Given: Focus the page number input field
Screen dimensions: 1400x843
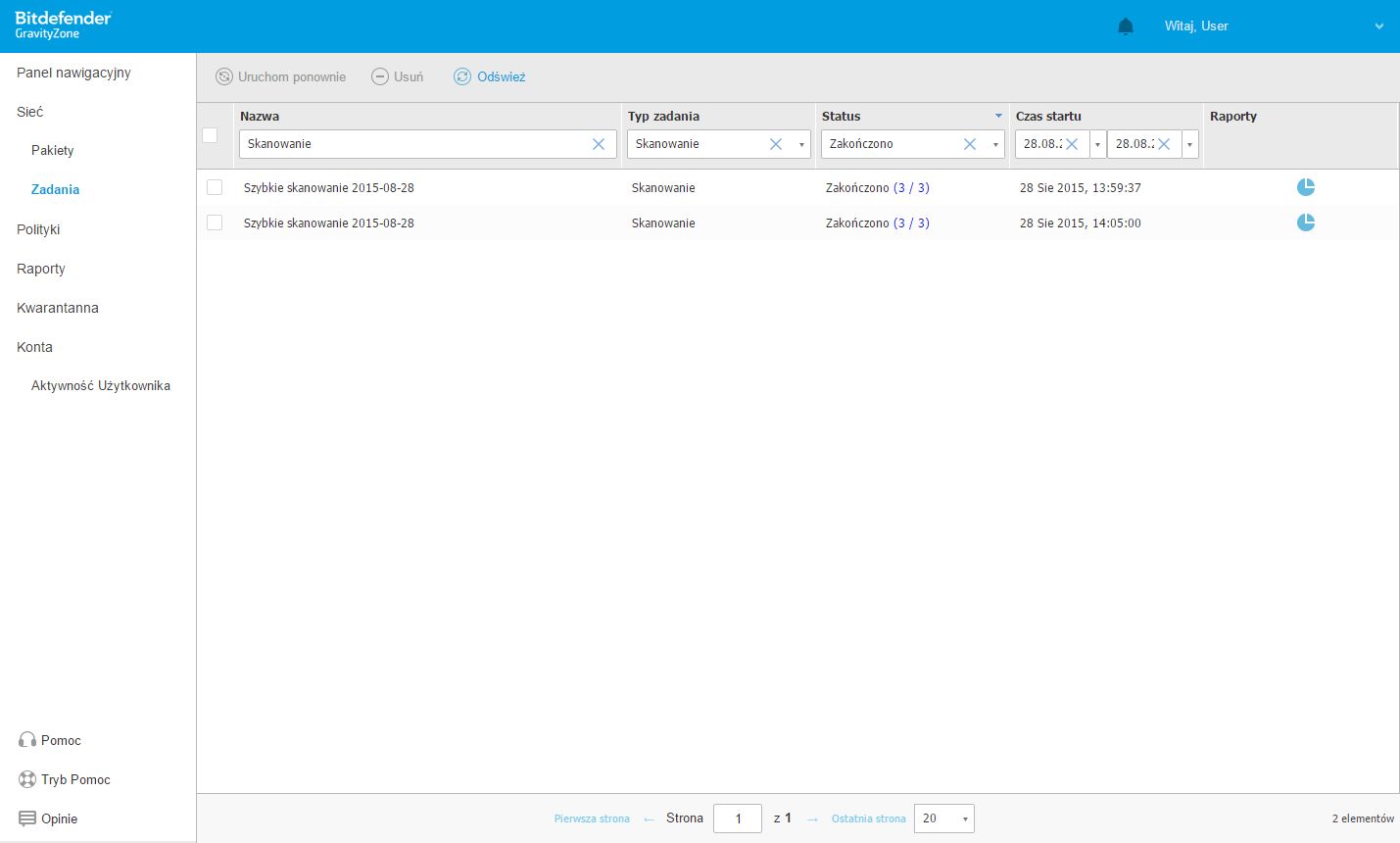Looking at the screenshot, I should coord(738,818).
